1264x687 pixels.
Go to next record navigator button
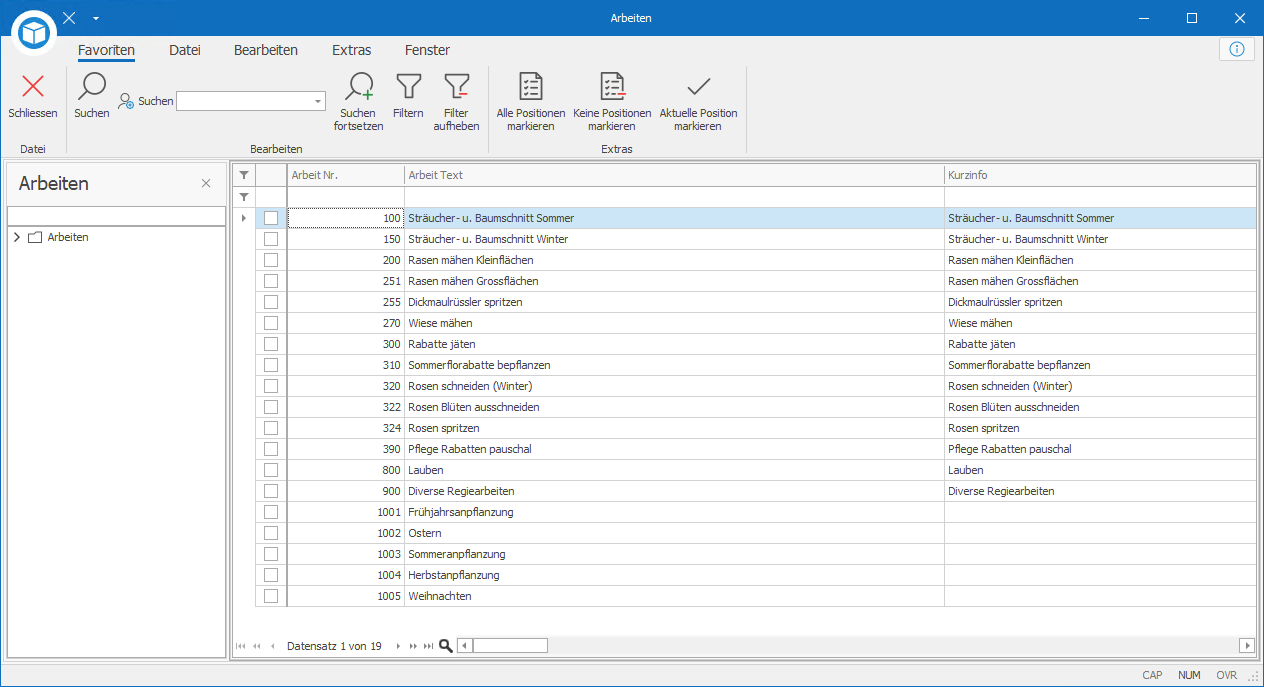[397, 646]
